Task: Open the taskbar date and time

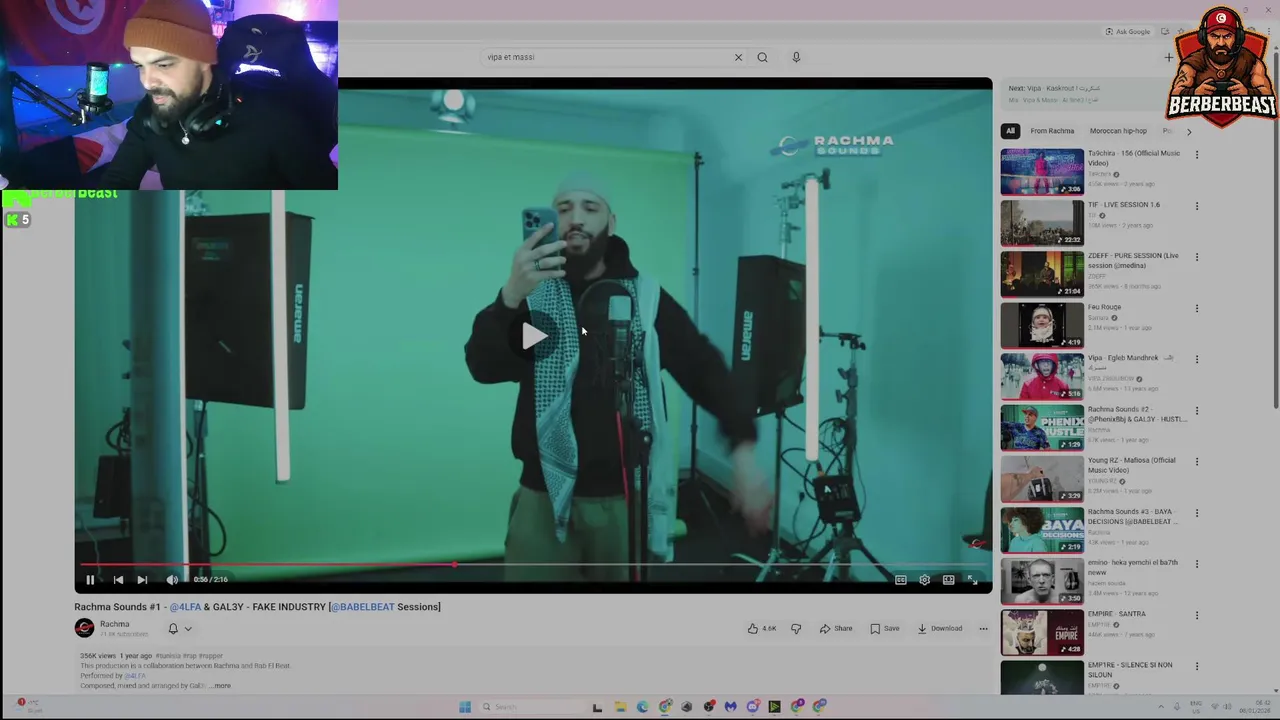Action: point(1255,707)
